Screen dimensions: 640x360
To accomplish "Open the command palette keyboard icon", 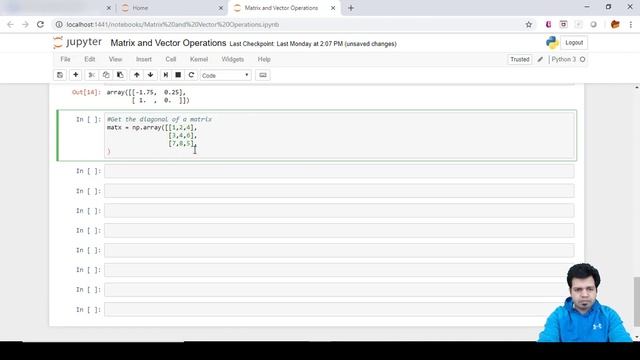I will [x=263, y=75].
